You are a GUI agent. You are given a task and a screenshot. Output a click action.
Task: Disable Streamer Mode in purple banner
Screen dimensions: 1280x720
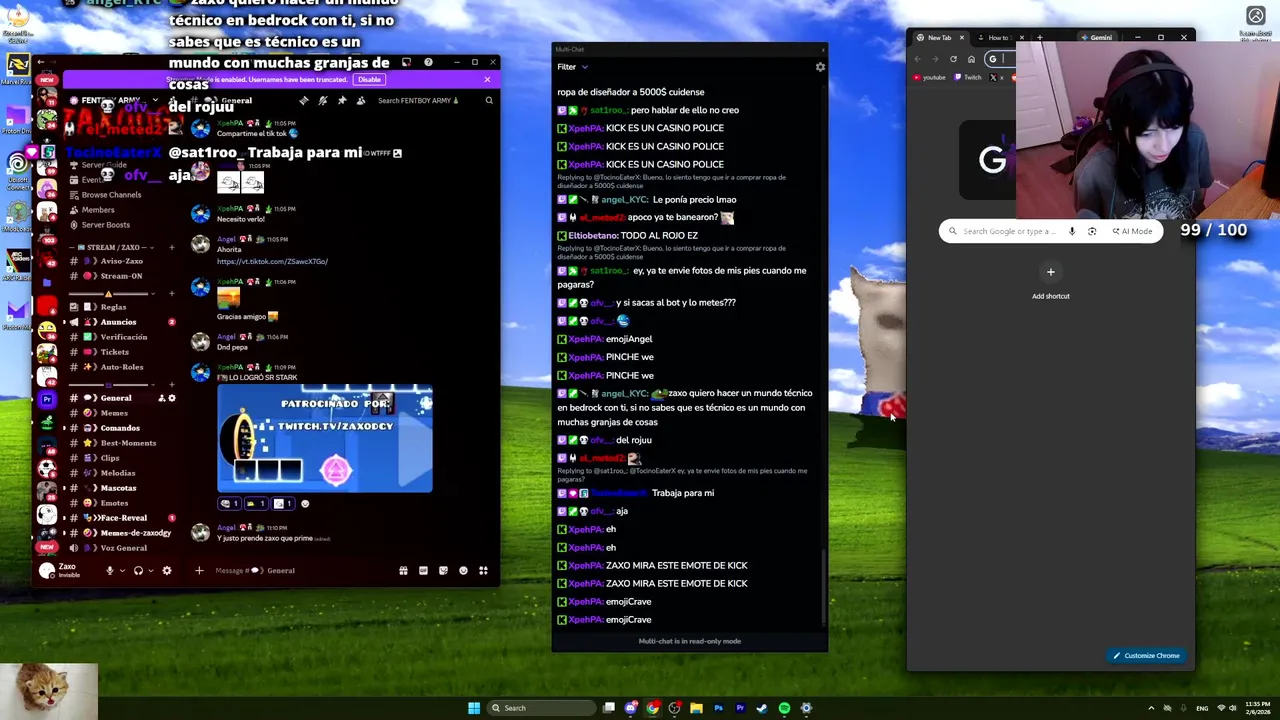(369, 80)
